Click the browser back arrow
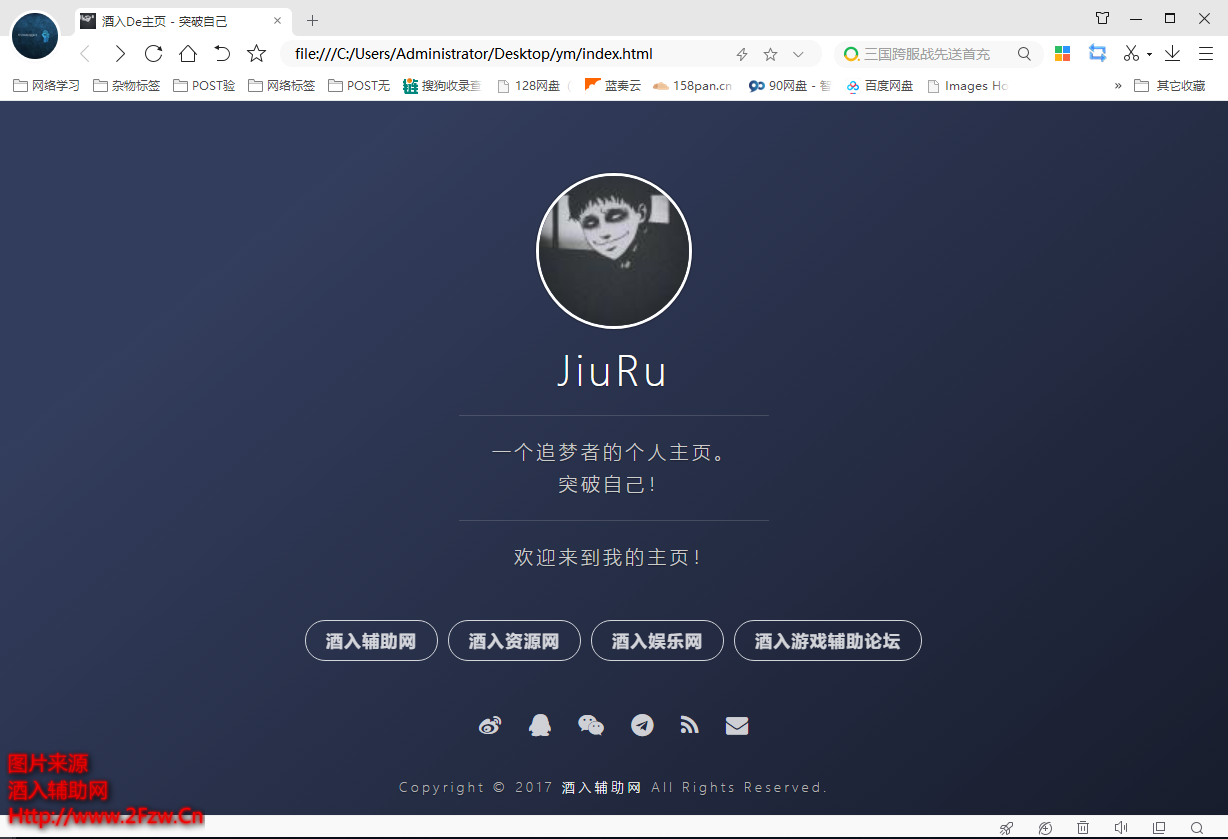Image resolution: width=1228 pixels, height=839 pixels. [x=85, y=54]
